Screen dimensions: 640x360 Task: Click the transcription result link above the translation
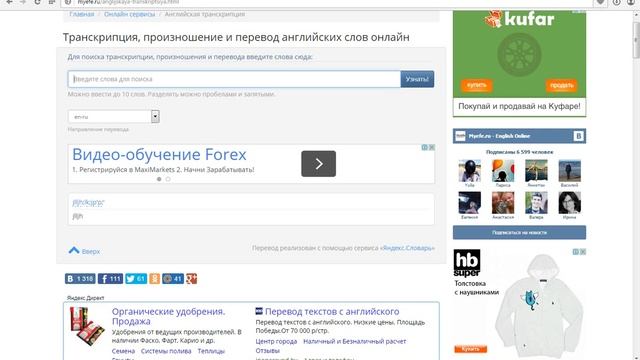pyautogui.click(x=89, y=202)
